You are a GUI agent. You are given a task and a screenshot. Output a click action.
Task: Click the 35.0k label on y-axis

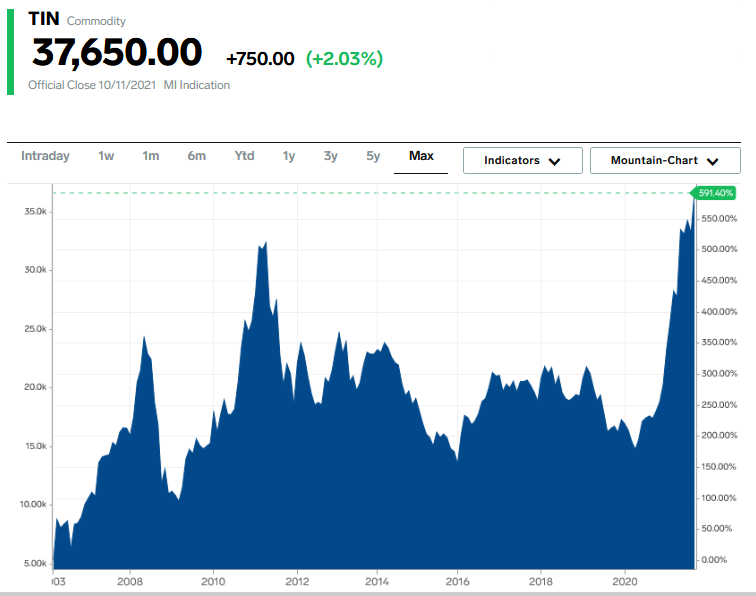click(x=36, y=212)
